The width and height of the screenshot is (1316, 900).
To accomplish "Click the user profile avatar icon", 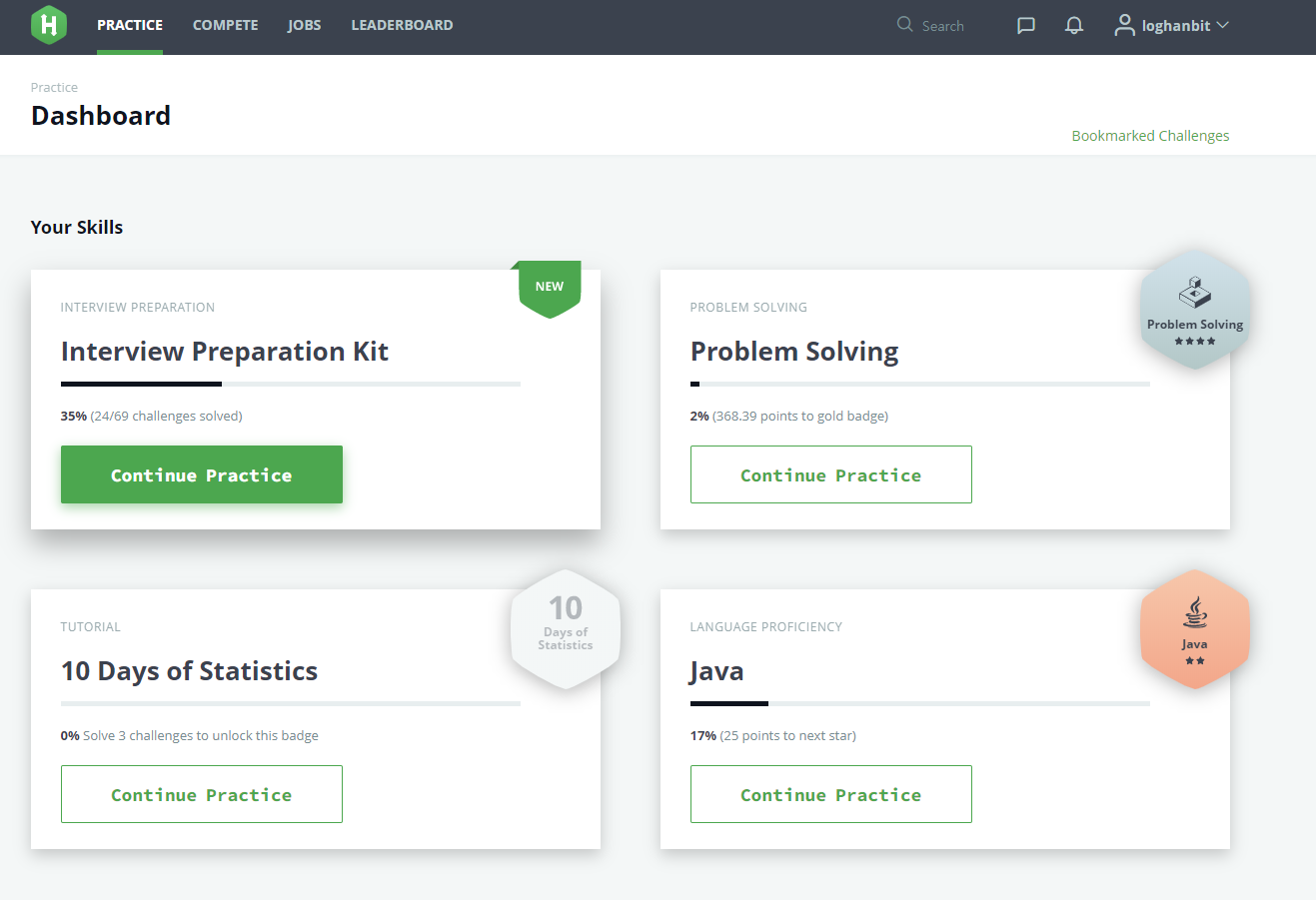I will click(1125, 25).
